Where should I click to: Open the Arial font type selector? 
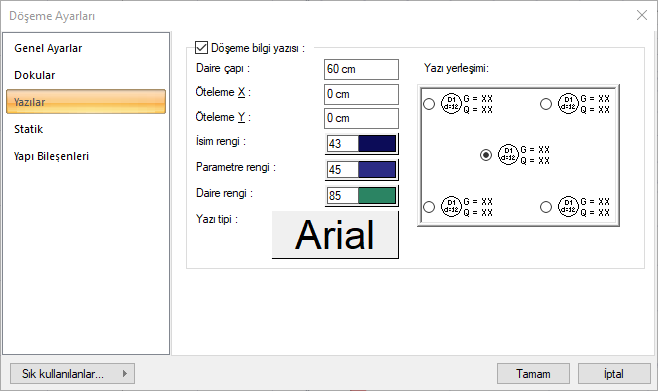coord(335,235)
